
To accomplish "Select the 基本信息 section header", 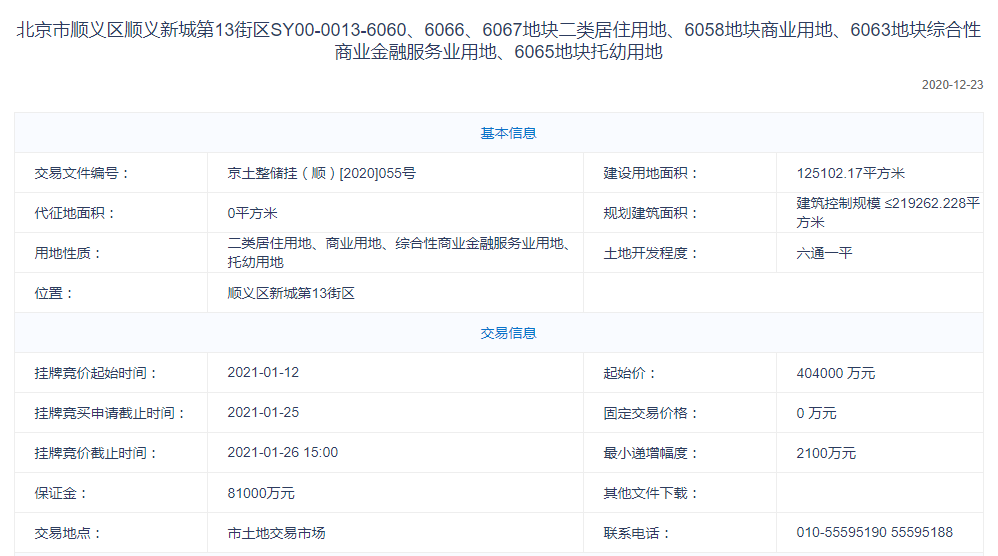I will click(508, 133).
